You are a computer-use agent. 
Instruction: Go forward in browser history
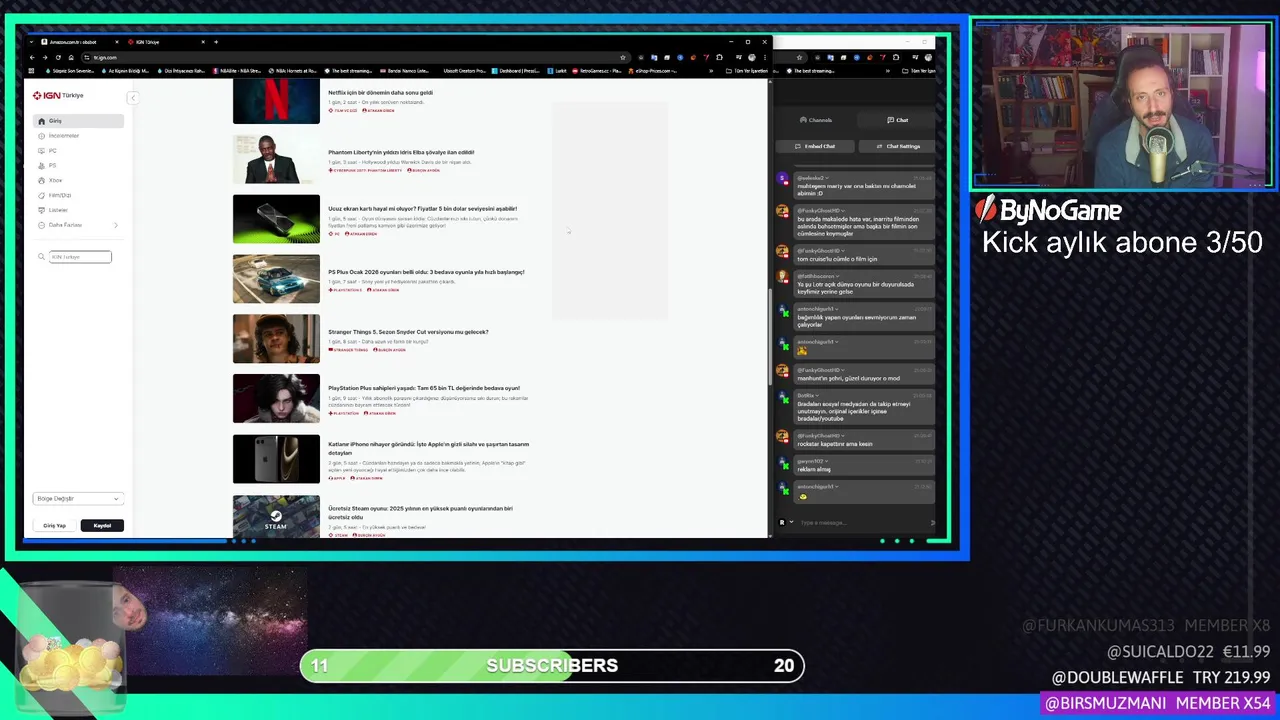point(45,57)
